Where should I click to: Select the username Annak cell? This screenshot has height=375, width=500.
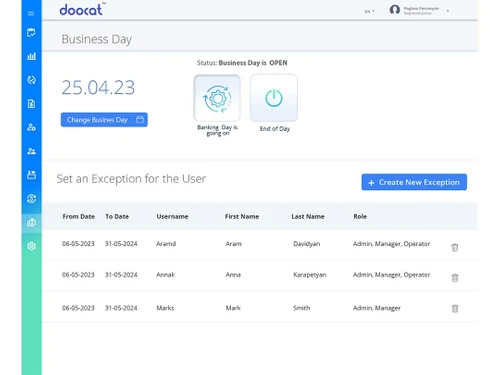pos(165,275)
